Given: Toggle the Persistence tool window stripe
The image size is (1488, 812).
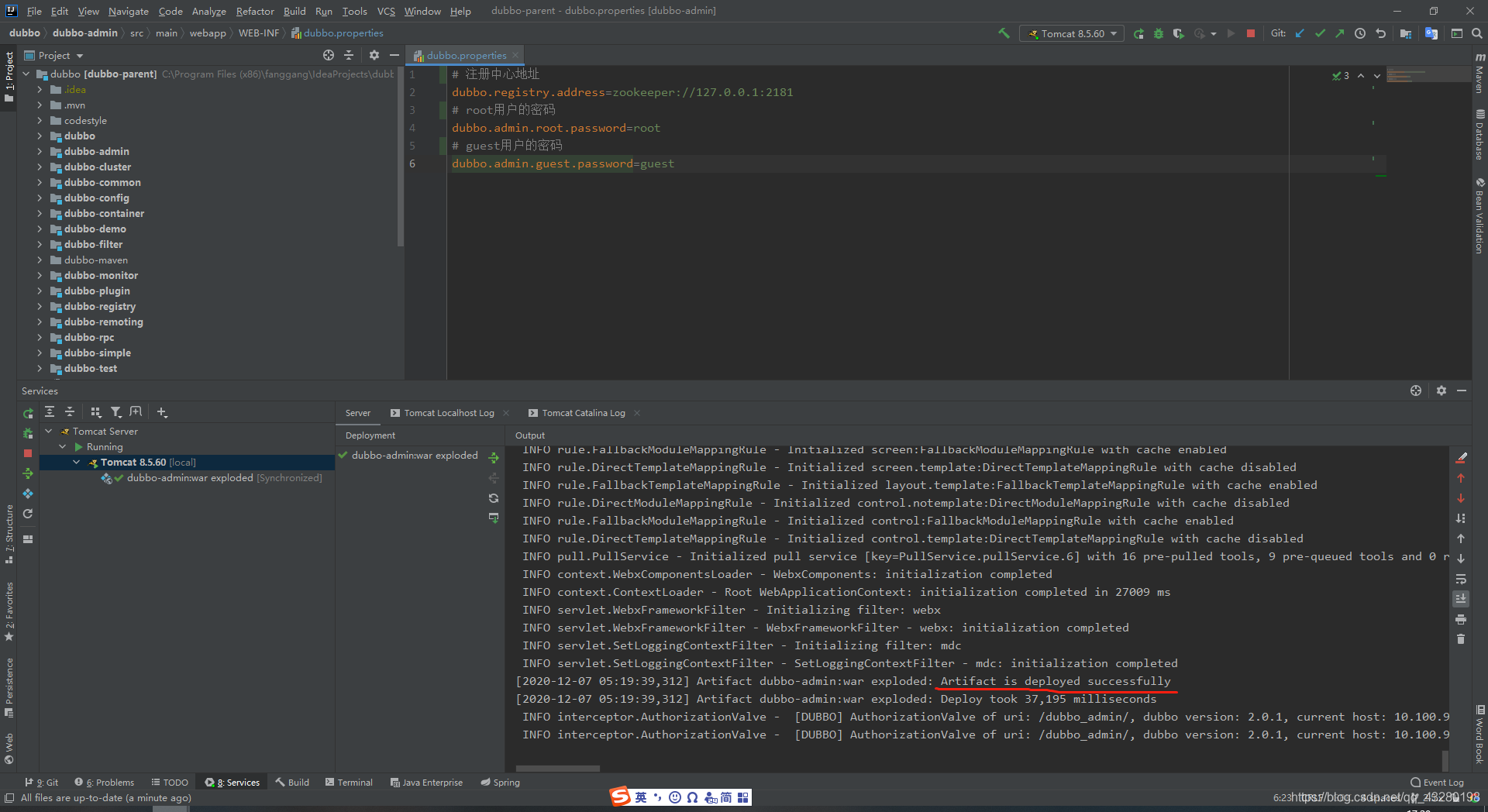Looking at the screenshot, I should click(x=9, y=688).
